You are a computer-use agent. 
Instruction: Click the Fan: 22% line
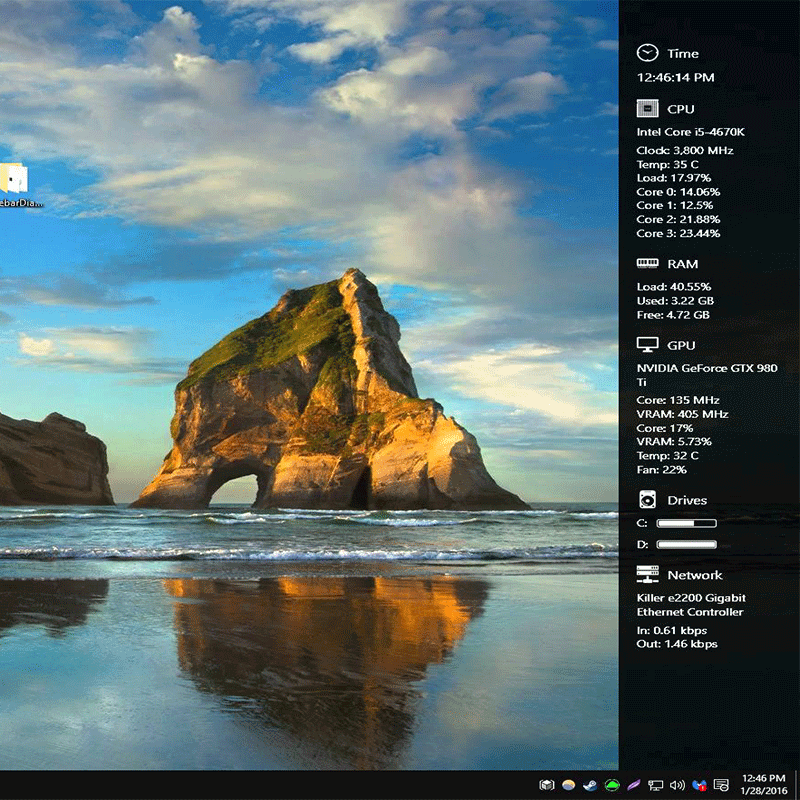coord(661,469)
